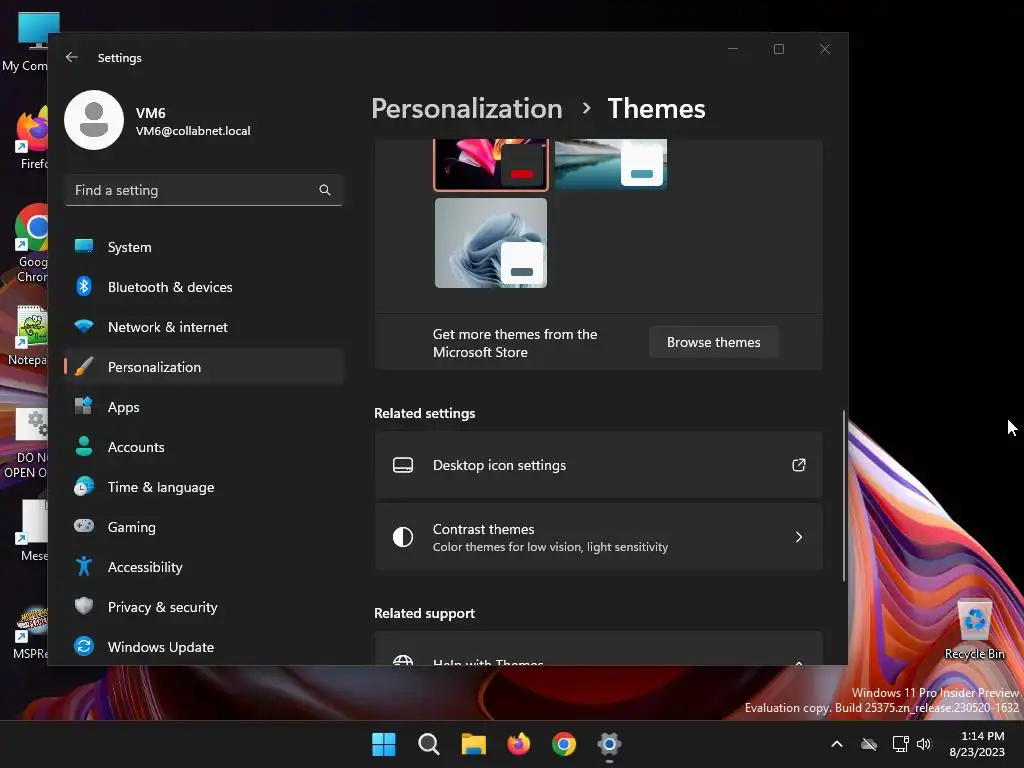Open Accounts settings

click(x=204, y=447)
